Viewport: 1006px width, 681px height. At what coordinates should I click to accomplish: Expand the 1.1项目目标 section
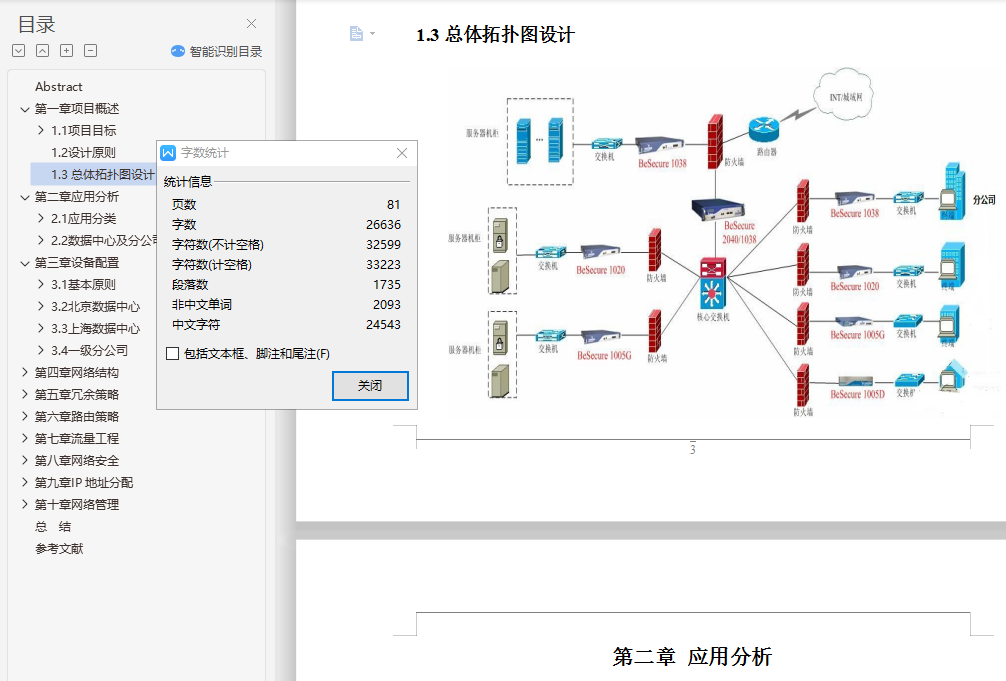coord(41,130)
